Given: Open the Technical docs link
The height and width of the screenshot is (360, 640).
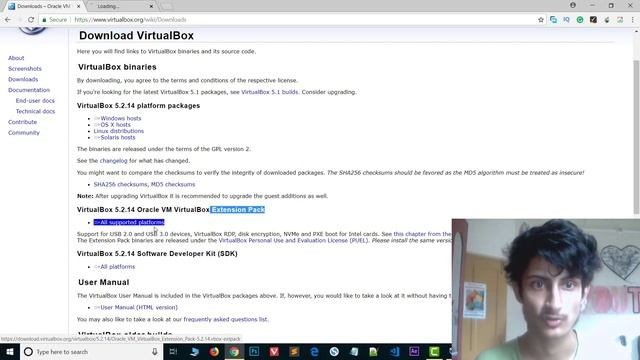Looking at the screenshot, I should pos(35,111).
